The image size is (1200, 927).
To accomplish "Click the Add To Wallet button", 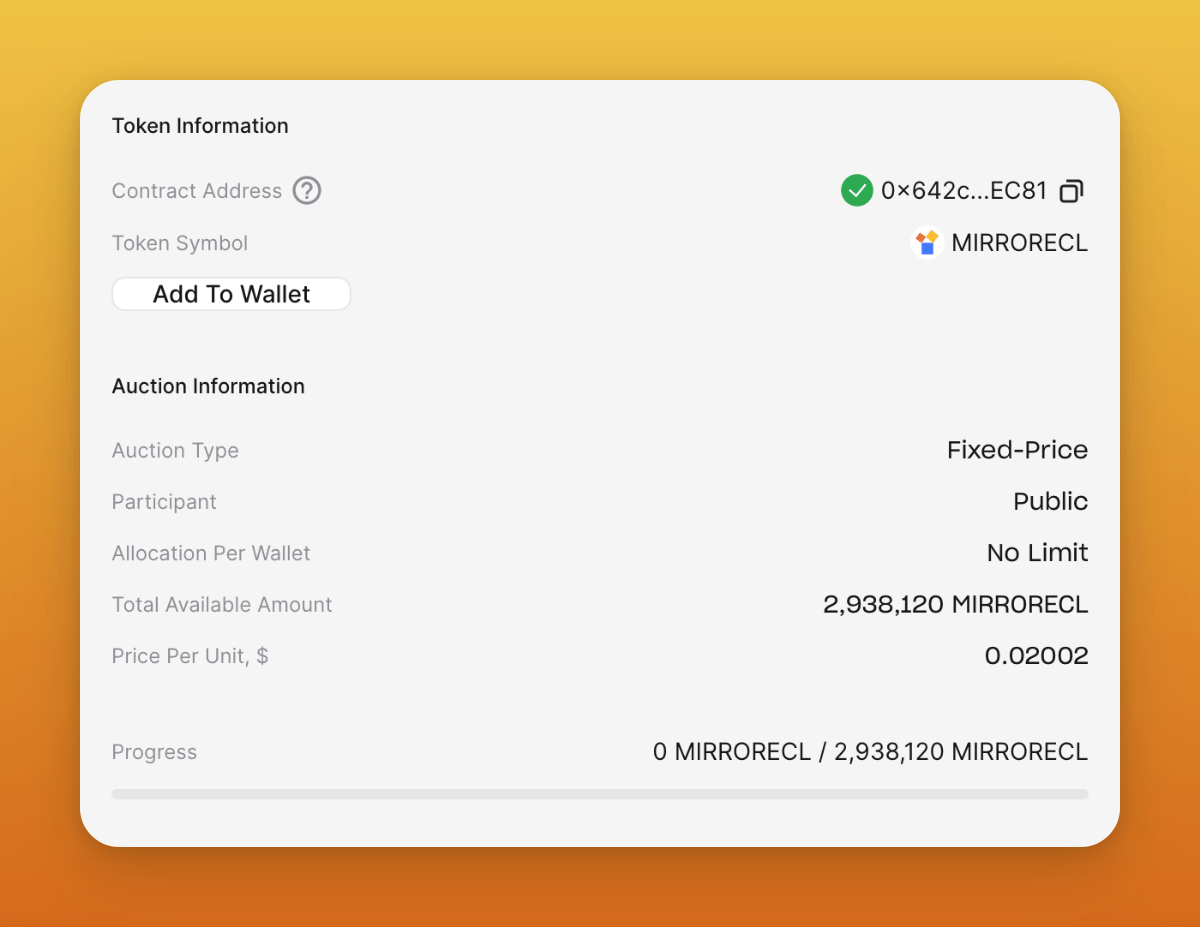I will click(x=231, y=294).
